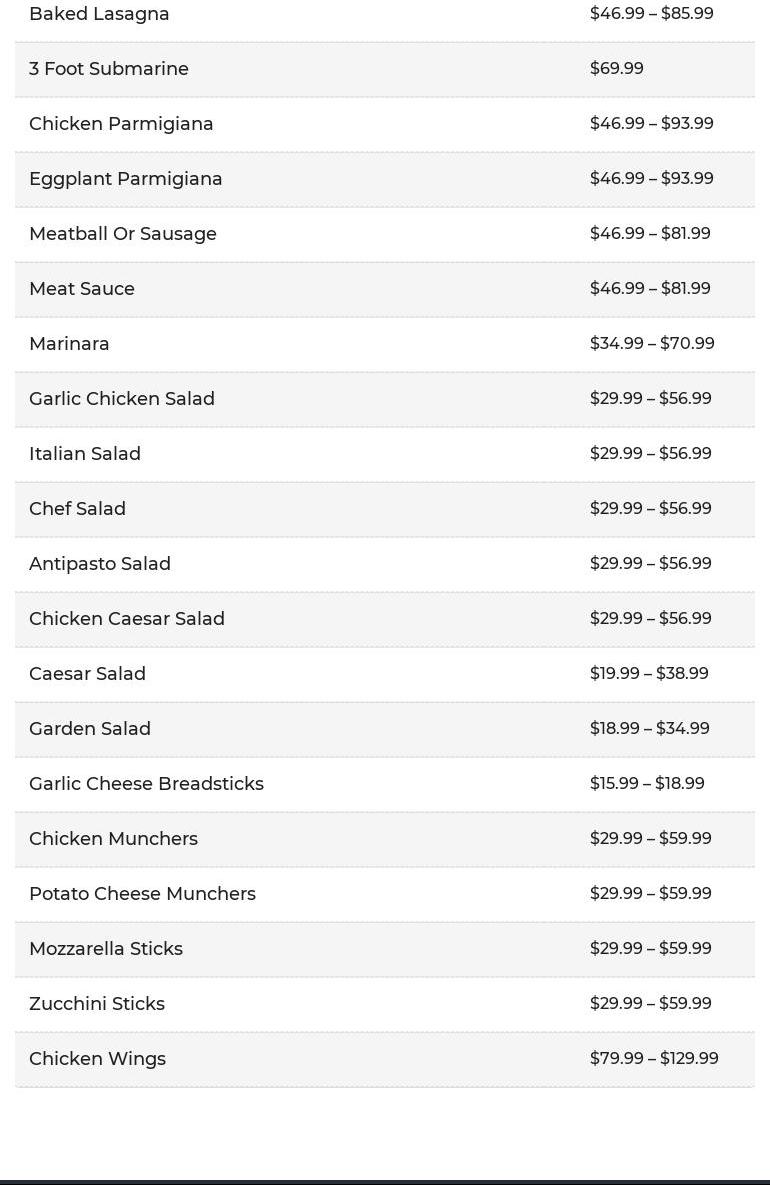
Task: Select the 3 Foot Submarine row
Action: (109, 69)
